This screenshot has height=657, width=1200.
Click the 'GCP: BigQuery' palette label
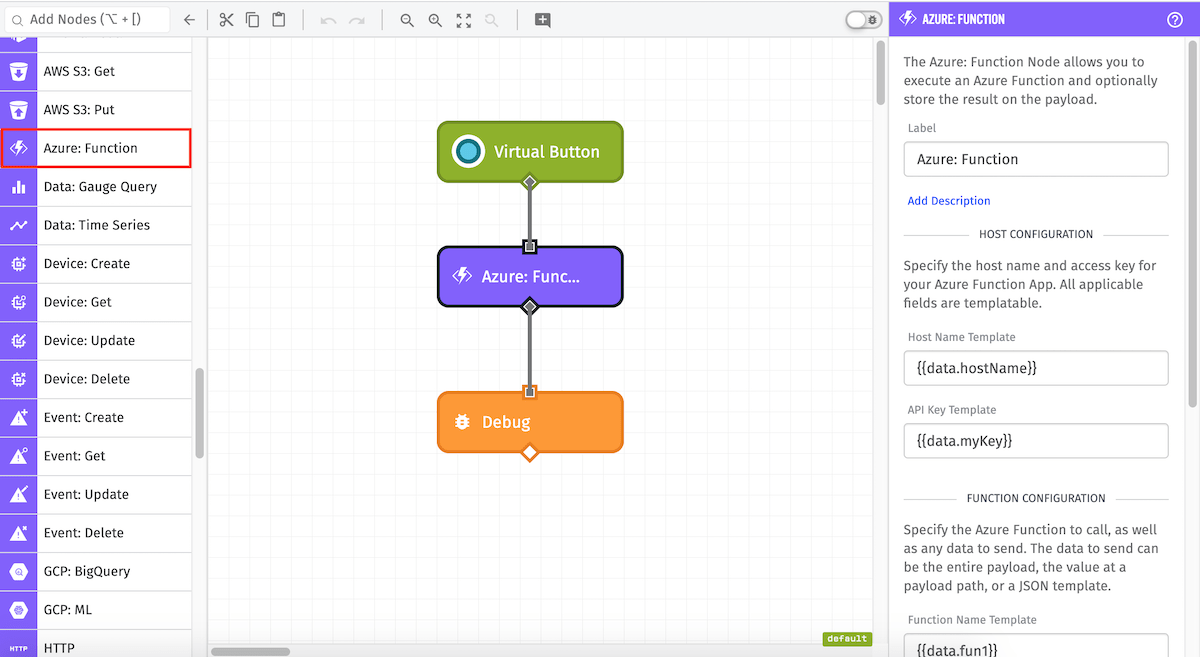87,572
